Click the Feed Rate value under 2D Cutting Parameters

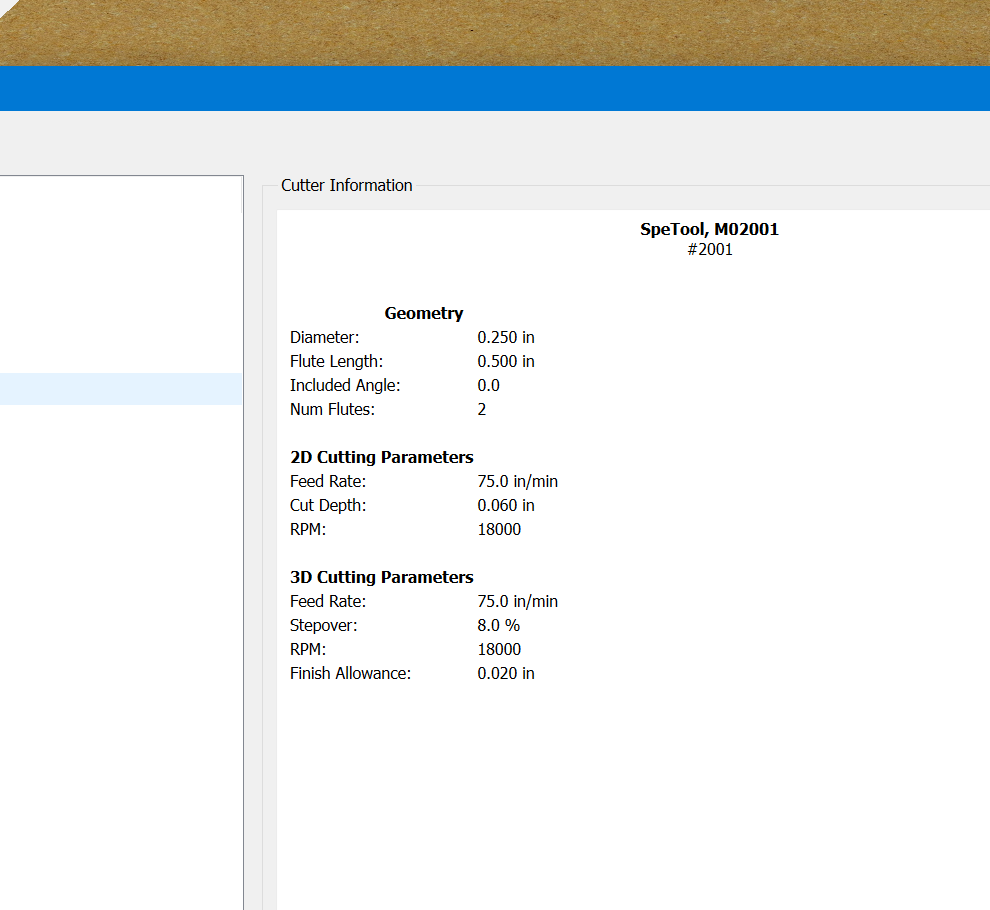coord(517,481)
